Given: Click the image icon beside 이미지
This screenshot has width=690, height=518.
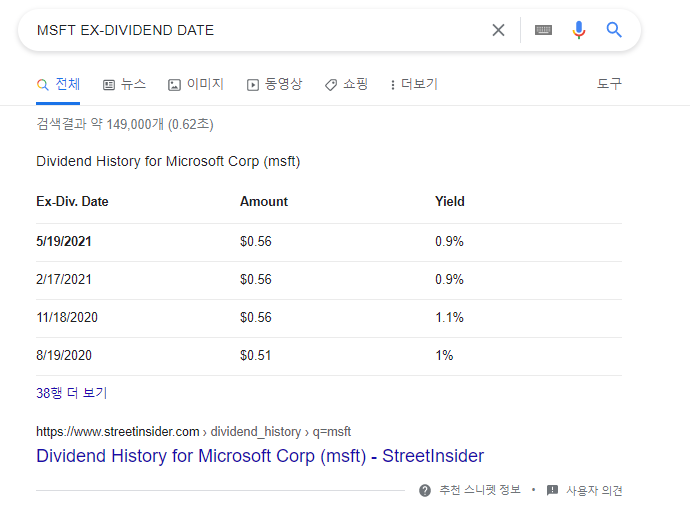Looking at the screenshot, I should (x=174, y=85).
